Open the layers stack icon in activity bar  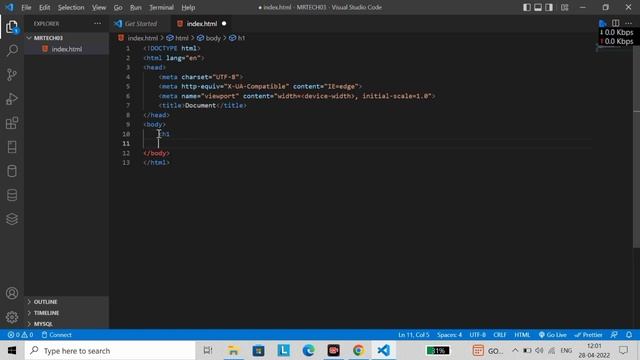(12, 219)
